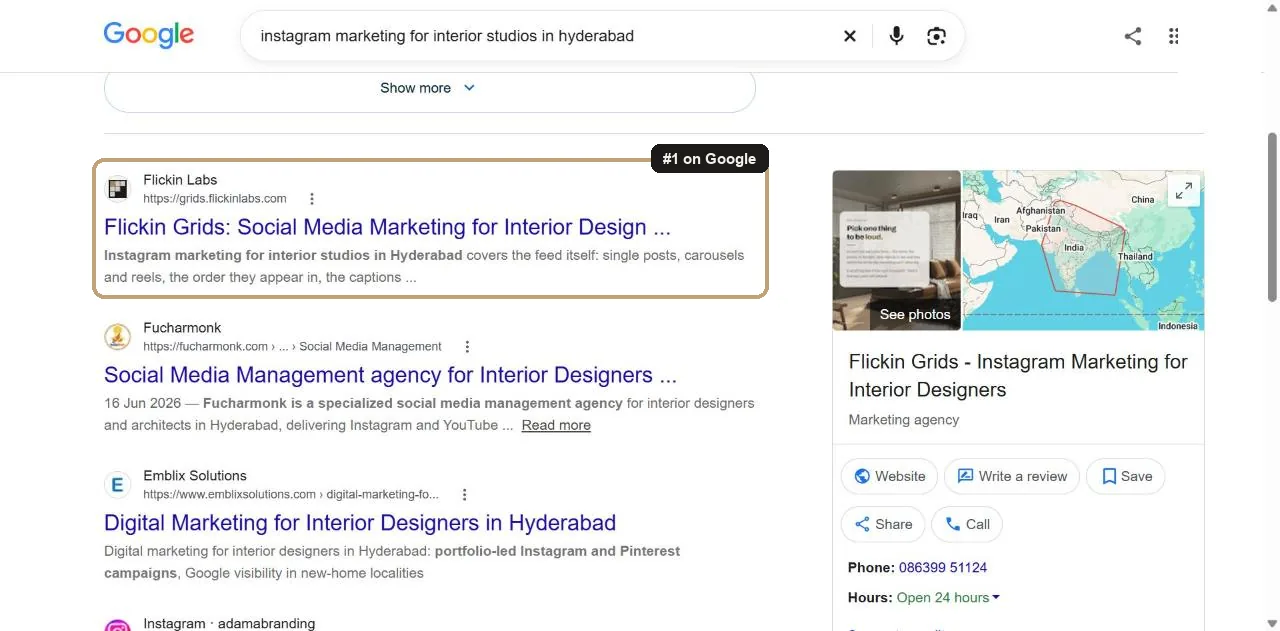Click phone number 086399 51124
1280x631 pixels.
(943, 567)
